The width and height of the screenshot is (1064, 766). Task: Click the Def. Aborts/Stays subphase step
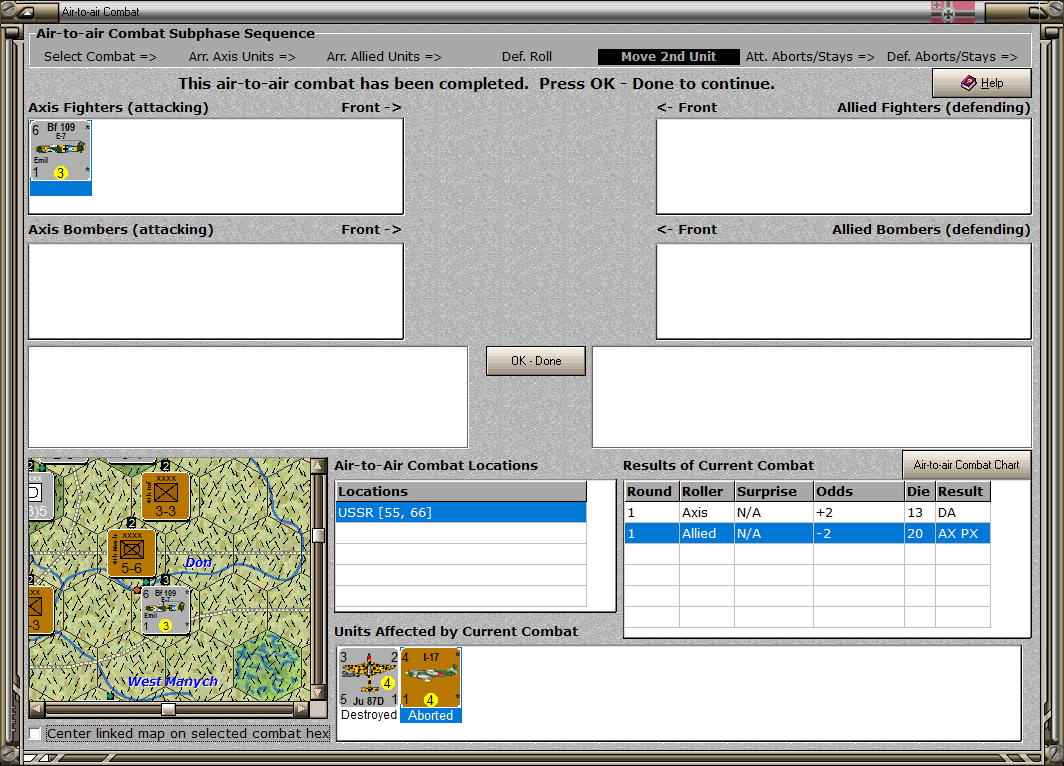(952, 57)
